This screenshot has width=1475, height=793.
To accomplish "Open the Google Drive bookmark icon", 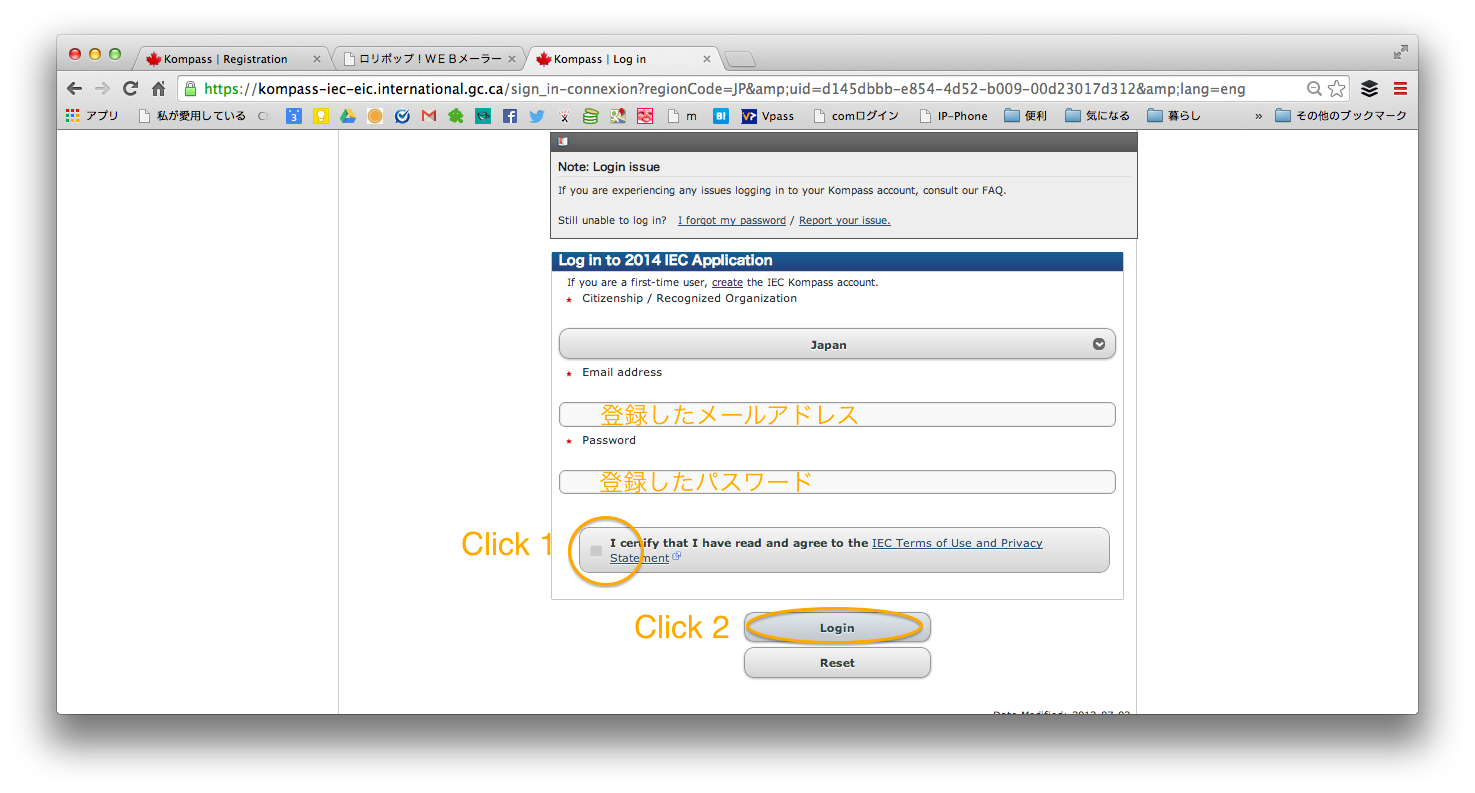I will click(x=347, y=116).
